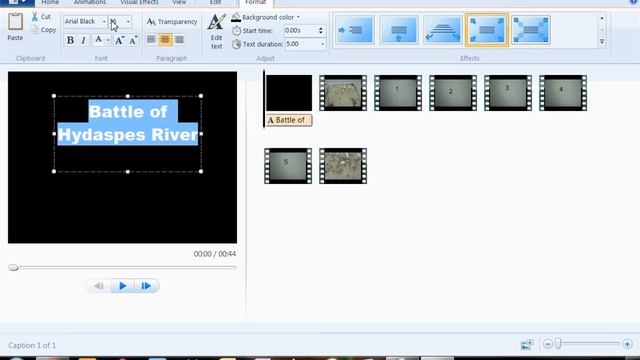Change thumbnail size from the status bar icon

pyautogui.click(x=527, y=344)
